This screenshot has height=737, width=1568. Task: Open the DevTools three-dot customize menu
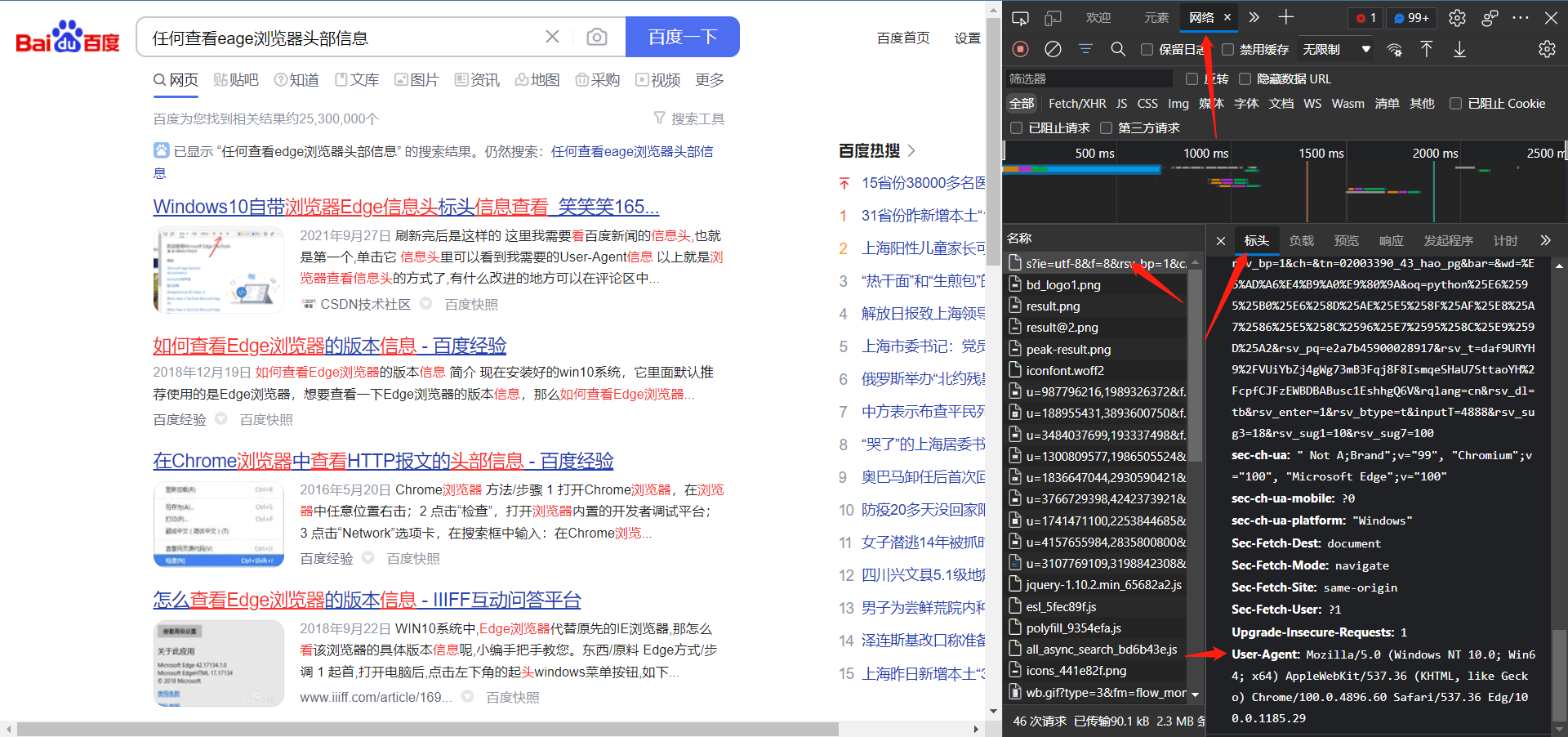[1521, 18]
